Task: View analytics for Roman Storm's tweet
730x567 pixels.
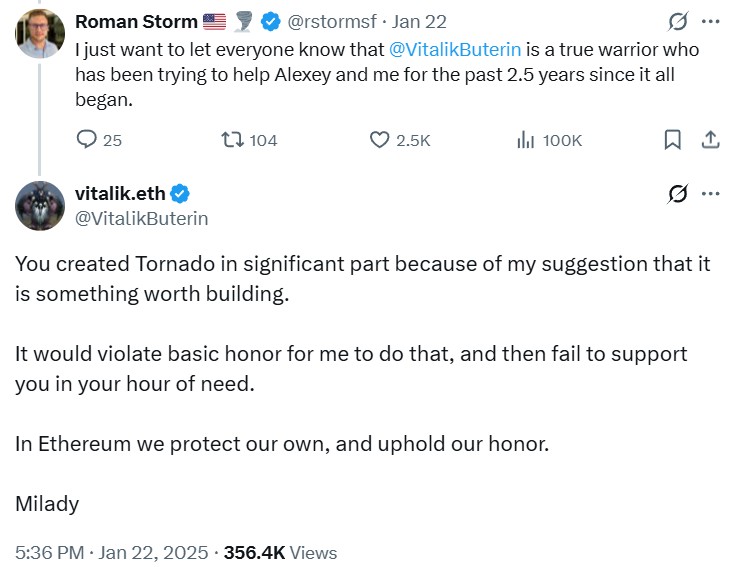Action: [527, 140]
